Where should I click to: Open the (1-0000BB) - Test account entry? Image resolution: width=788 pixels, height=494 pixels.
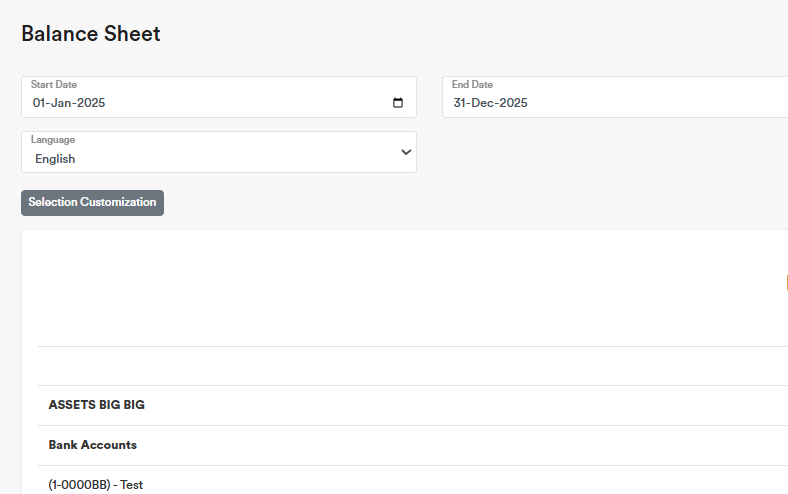(x=95, y=485)
